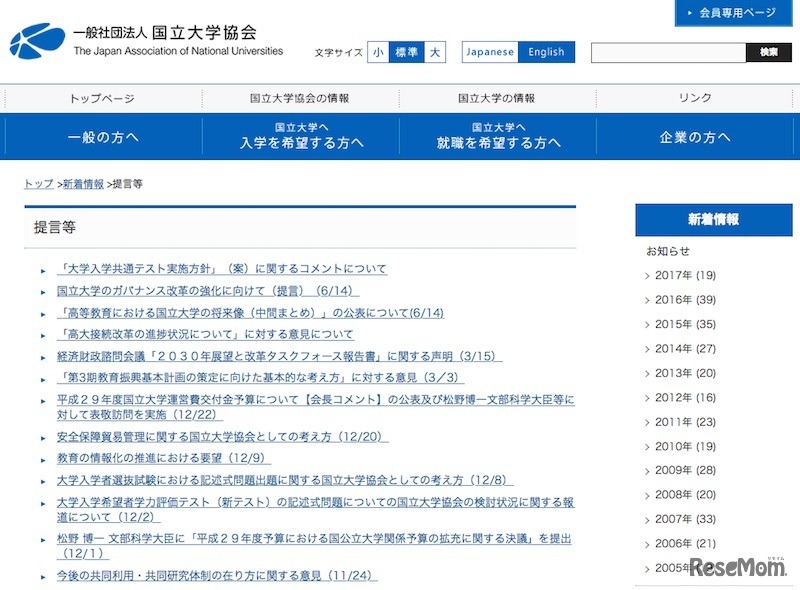The image size is (800, 590).
Task: Open the トップページ menu item
Action: point(102,98)
